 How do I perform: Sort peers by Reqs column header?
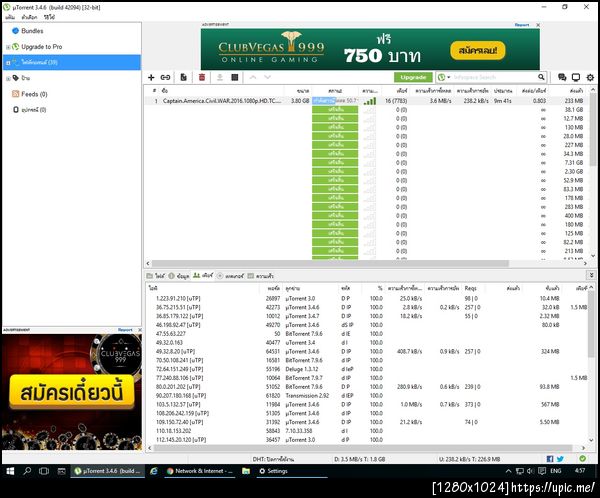click(471, 288)
